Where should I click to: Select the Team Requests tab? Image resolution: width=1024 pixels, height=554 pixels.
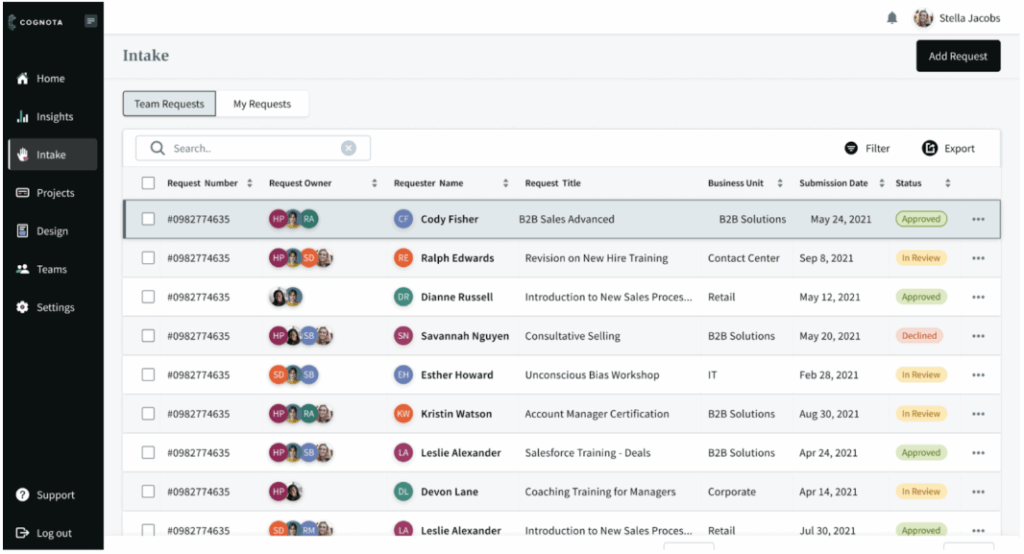tap(169, 104)
